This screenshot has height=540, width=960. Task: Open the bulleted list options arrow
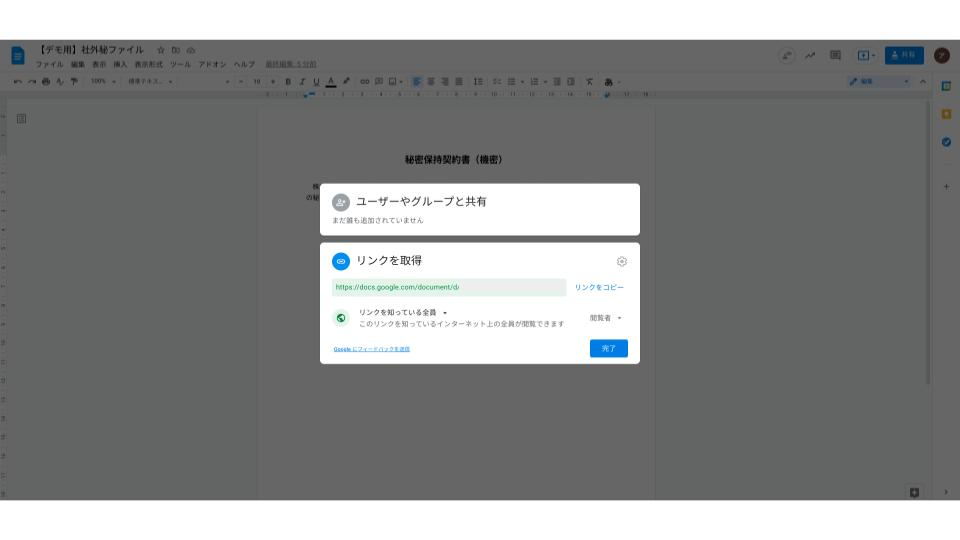click(x=522, y=81)
